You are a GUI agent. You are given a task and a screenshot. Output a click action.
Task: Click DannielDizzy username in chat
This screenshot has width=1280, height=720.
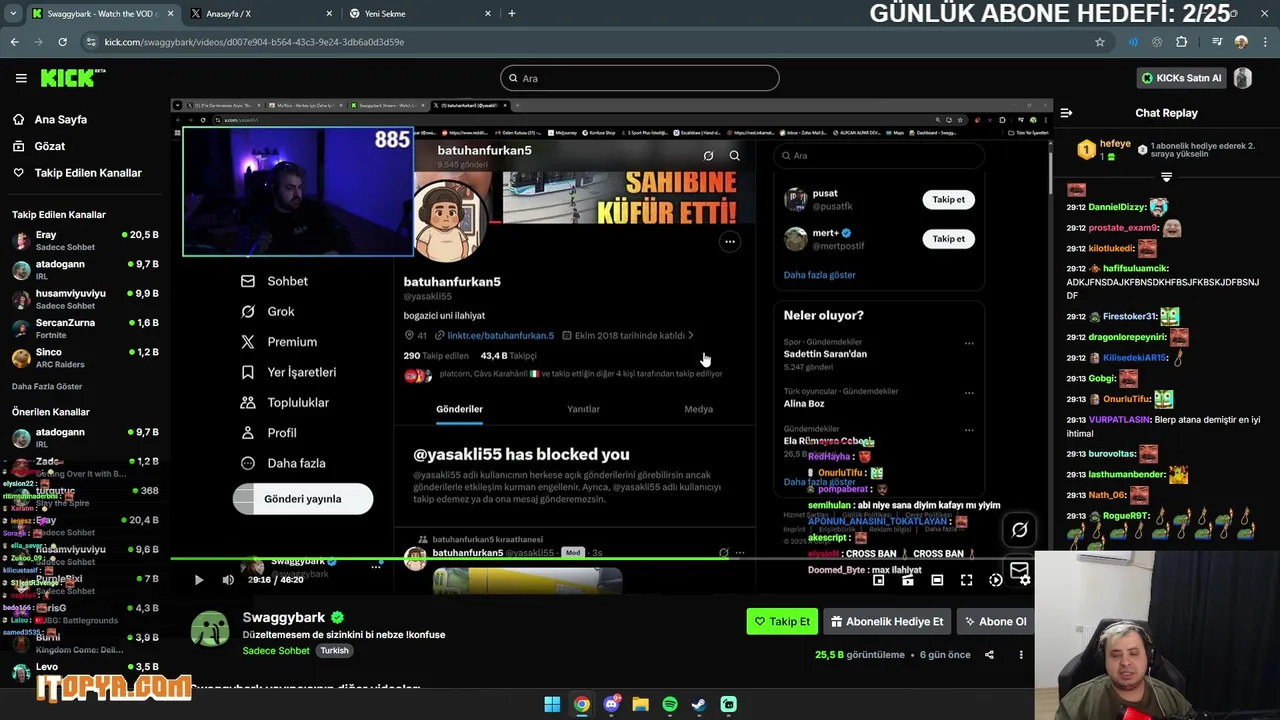click(x=1117, y=207)
